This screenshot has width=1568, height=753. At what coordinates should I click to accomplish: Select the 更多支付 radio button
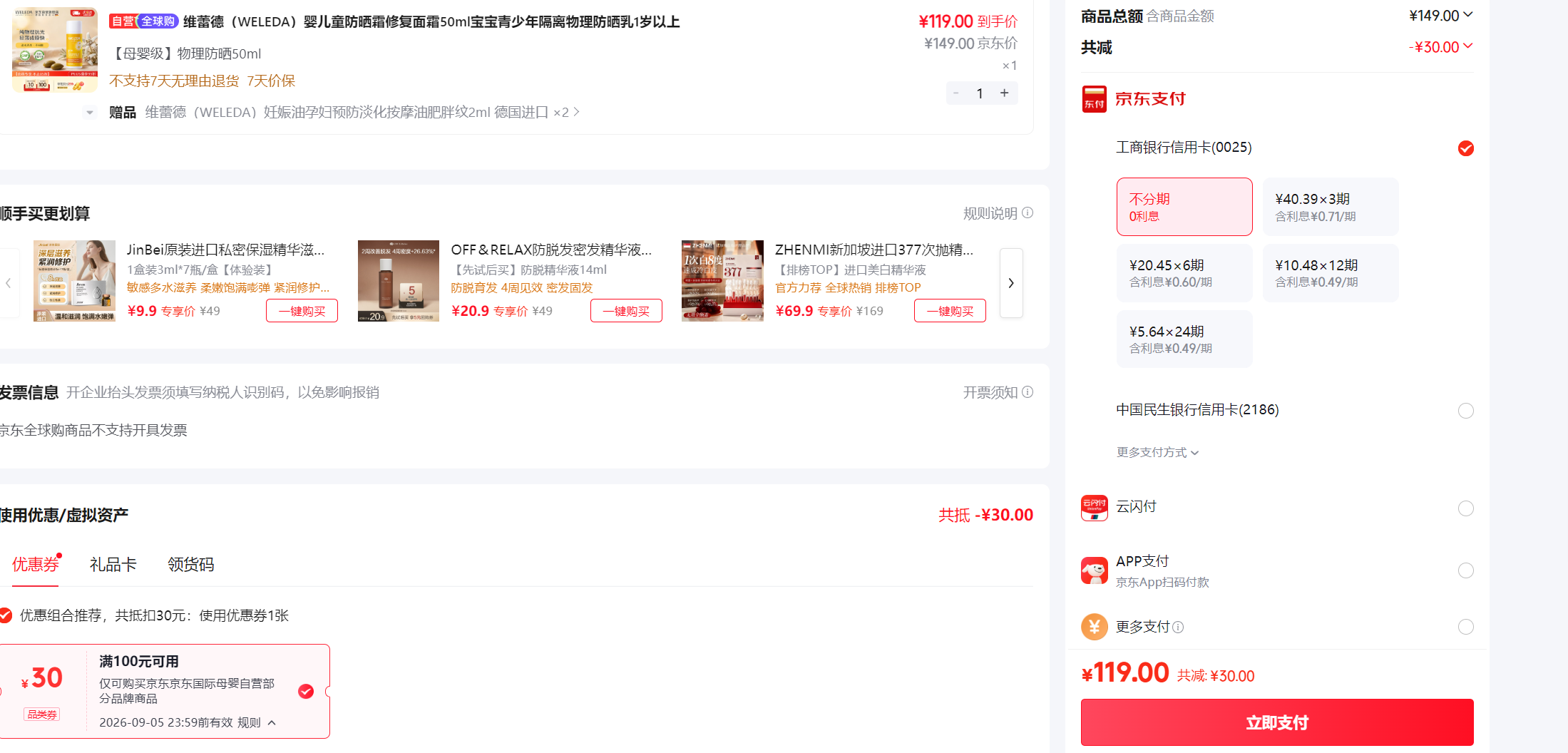pos(1466,627)
